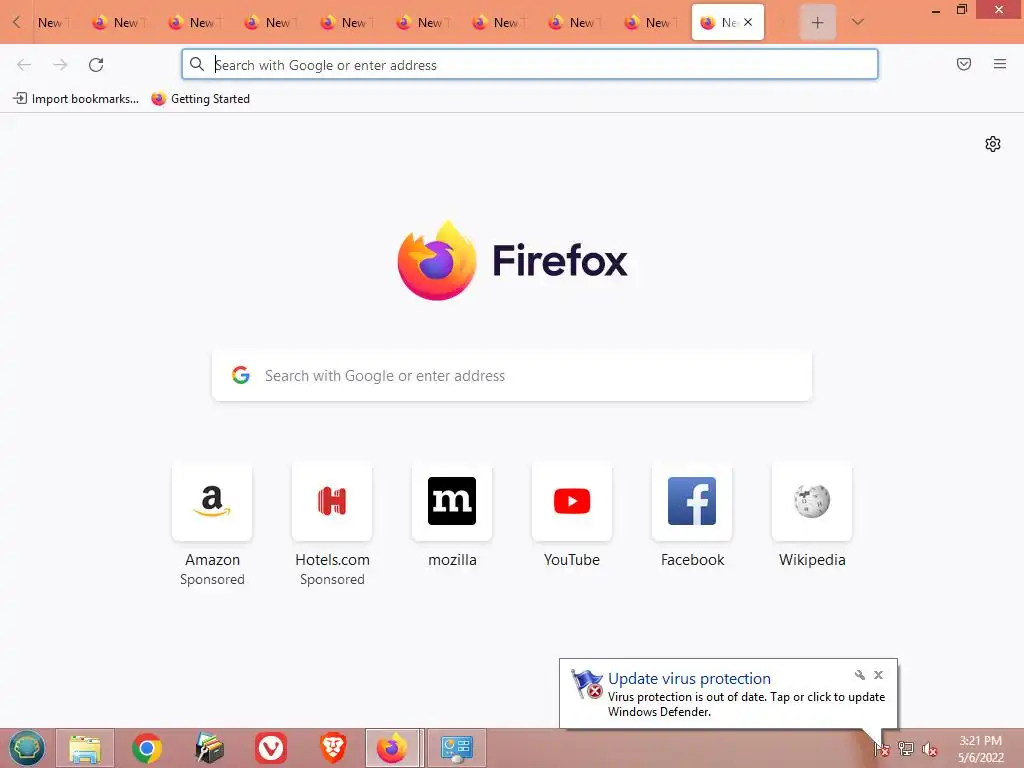
Task: Select the first tab, the one with no Firefox icon
Action: click(x=52, y=22)
